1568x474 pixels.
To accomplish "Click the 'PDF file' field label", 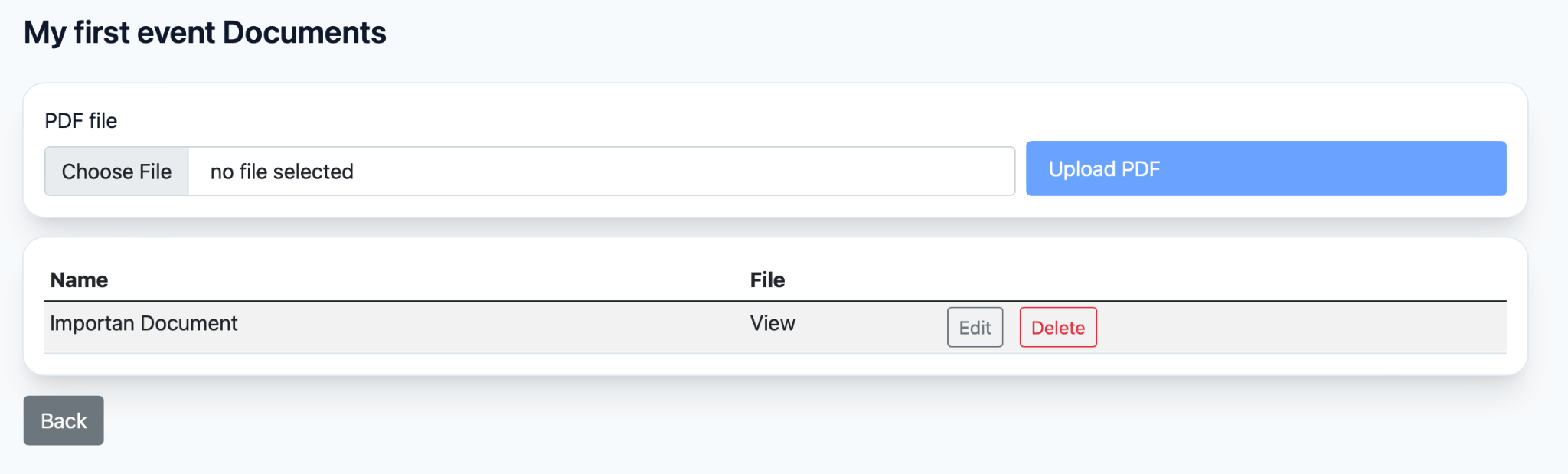I will (x=80, y=121).
